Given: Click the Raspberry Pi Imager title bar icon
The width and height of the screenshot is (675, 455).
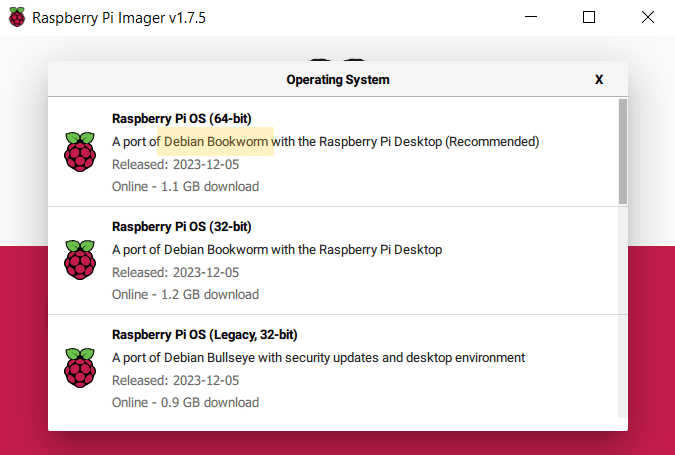Looking at the screenshot, I should (17, 18).
